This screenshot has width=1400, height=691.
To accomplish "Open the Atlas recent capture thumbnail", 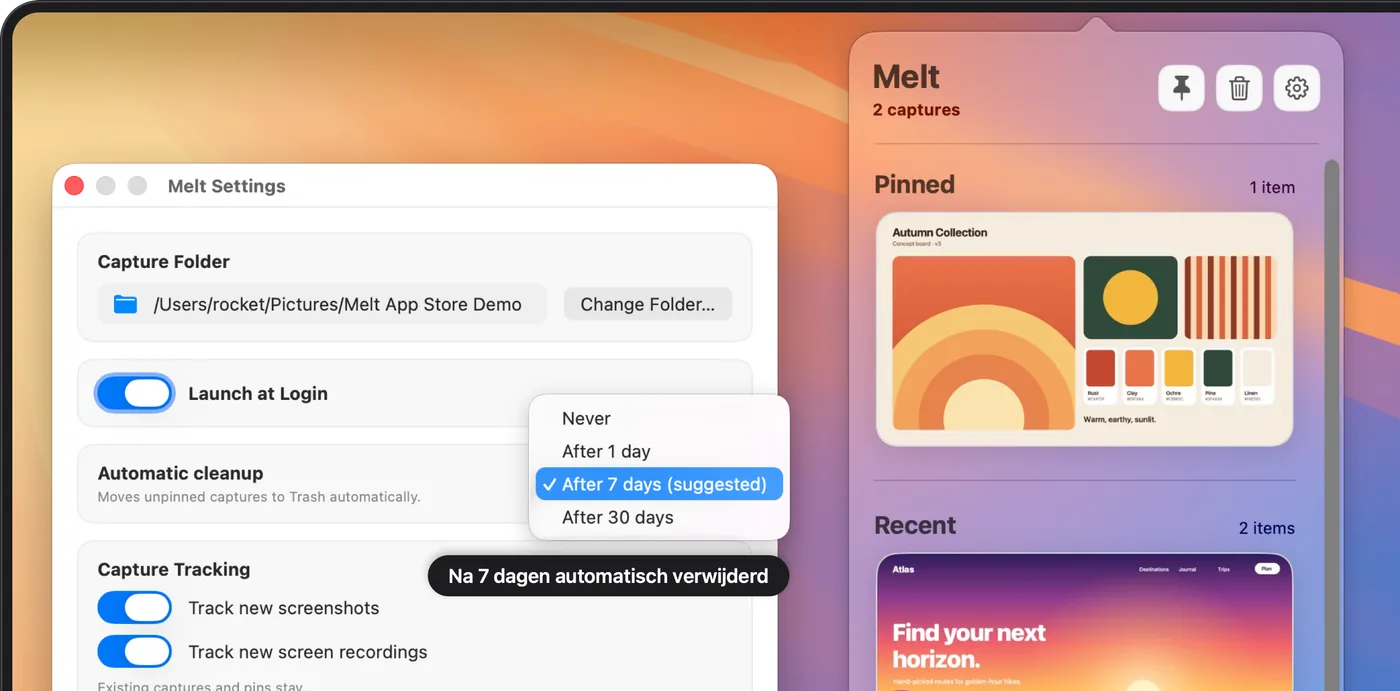I will pyautogui.click(x=1084, y=622).
